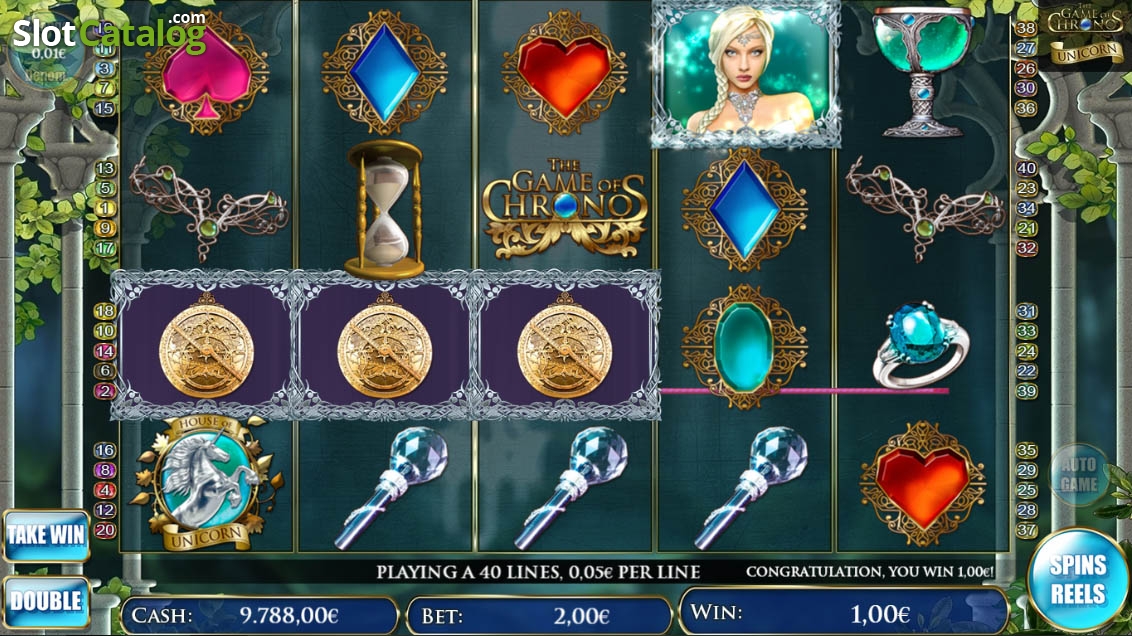Click the middle golden astrolabe symbol
1132x636 pixels.
[x=384, y=347]
